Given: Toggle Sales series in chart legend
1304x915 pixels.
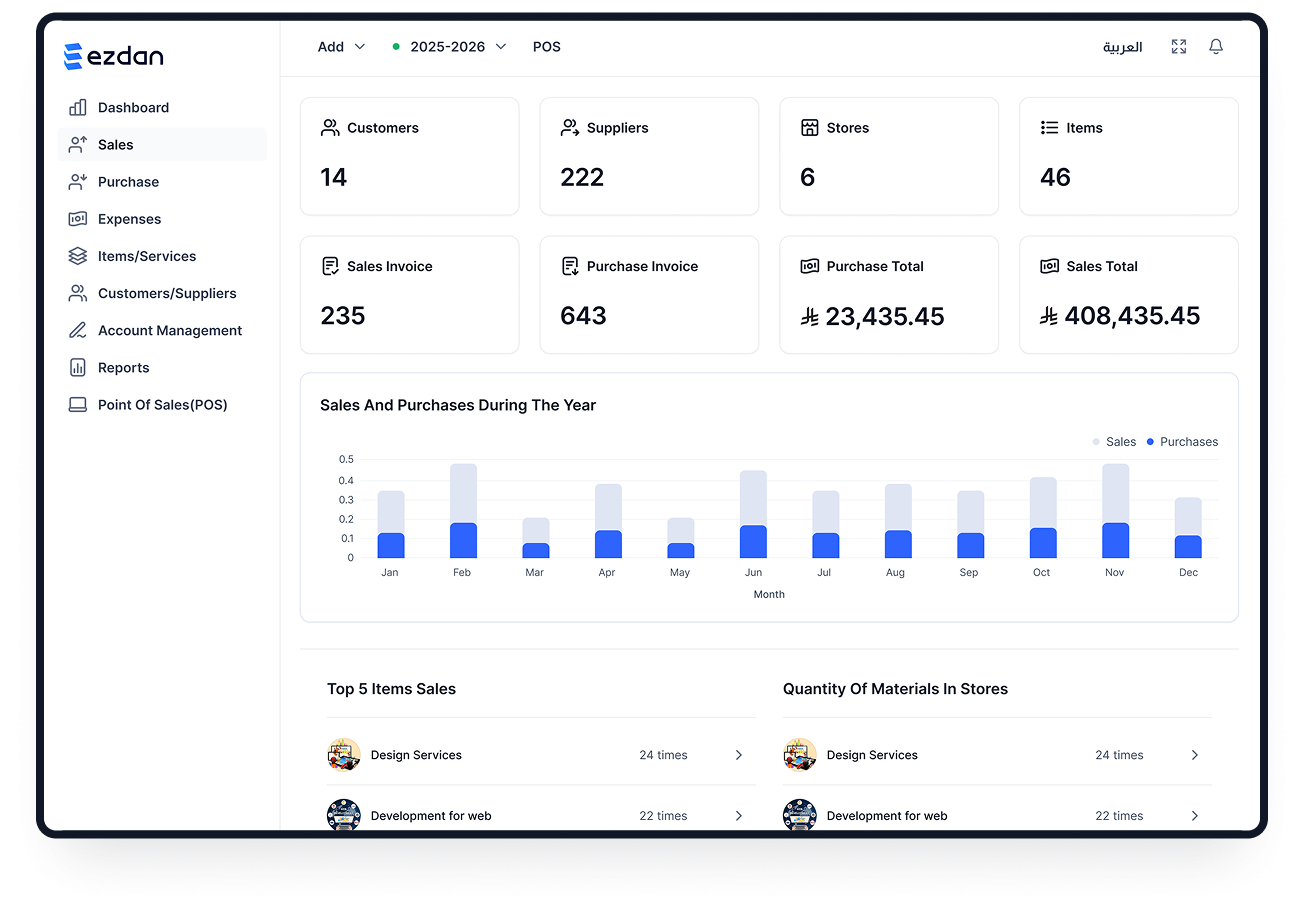Looking at the screenshot, I should point(1114,442).
